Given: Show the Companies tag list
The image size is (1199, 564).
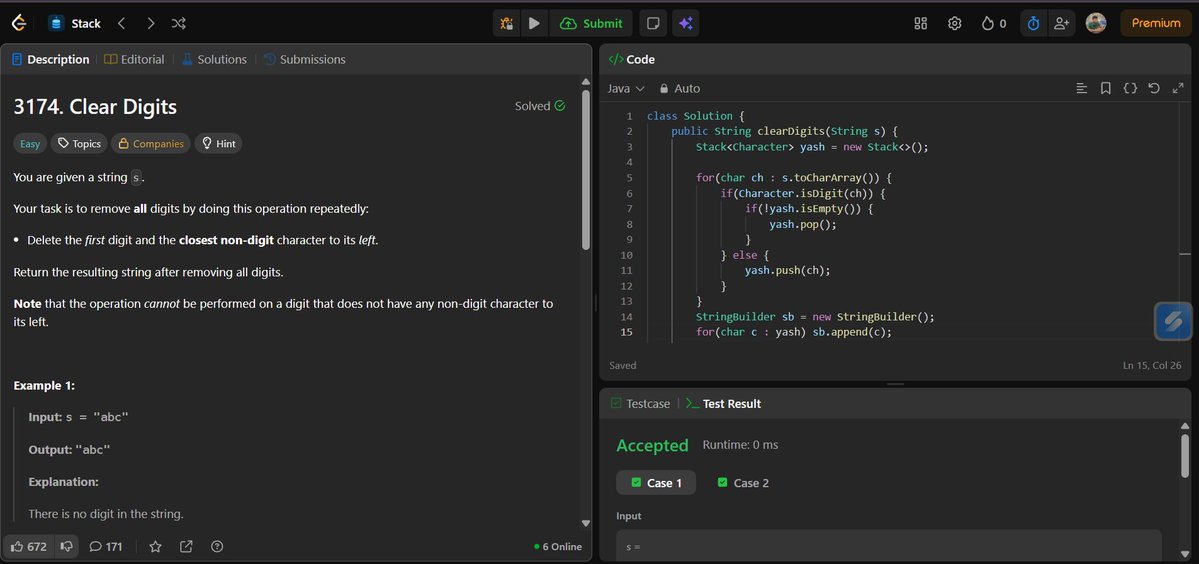Looking at the screenshot, I should point(151,144).
